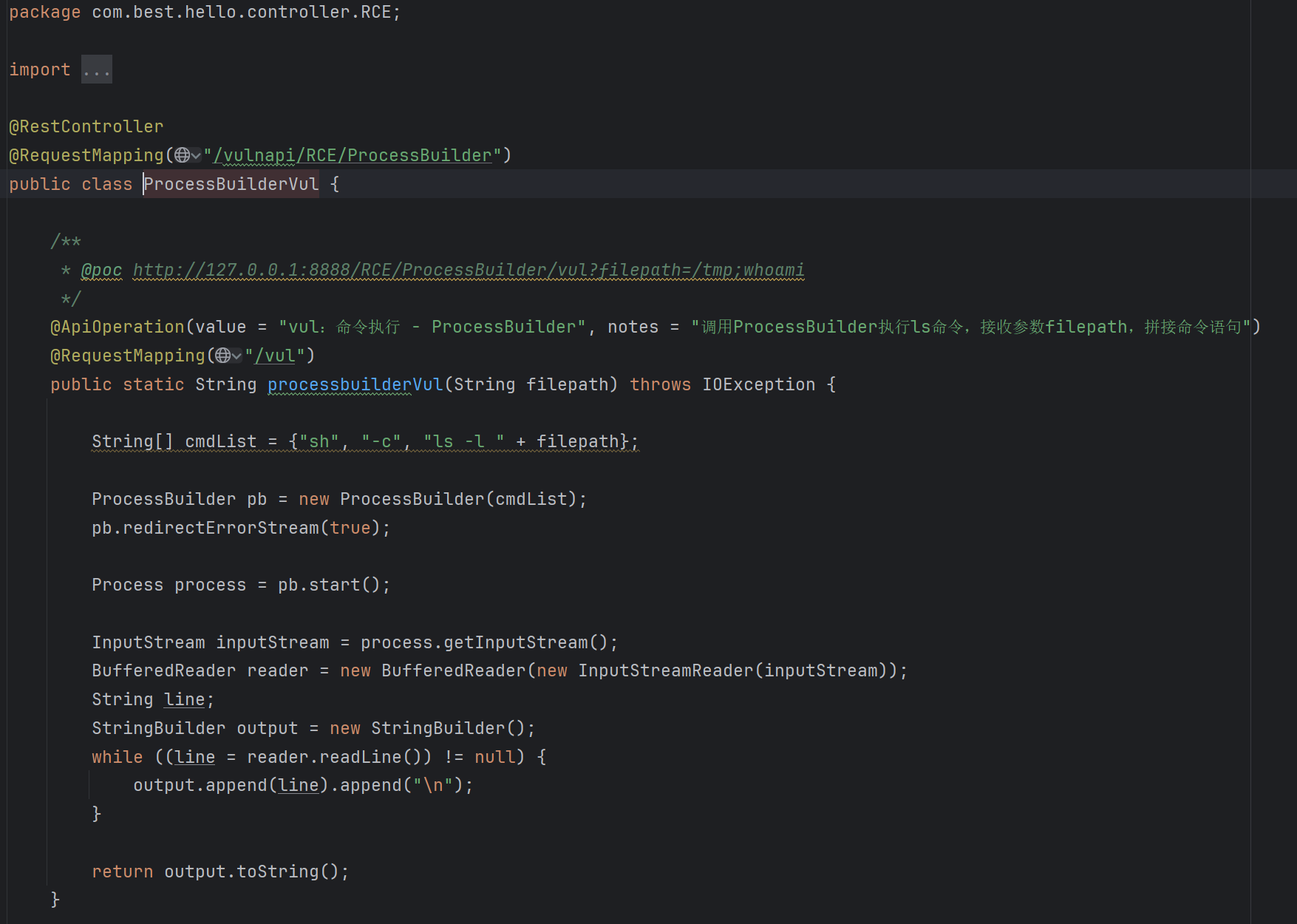Click the "while" keyword

click(x=118, y=757)
